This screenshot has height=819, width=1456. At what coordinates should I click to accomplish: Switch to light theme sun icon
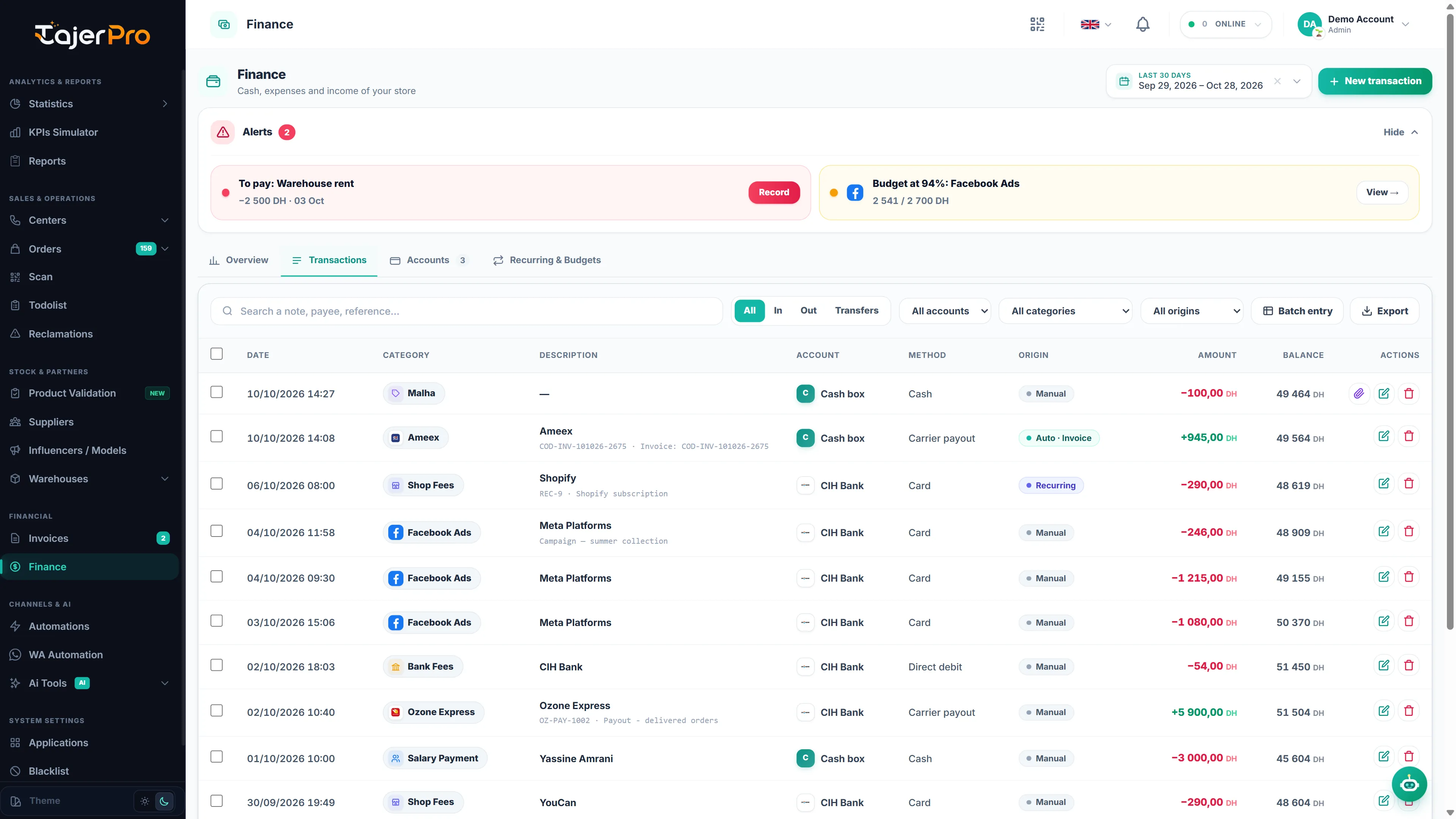point(145,801)
